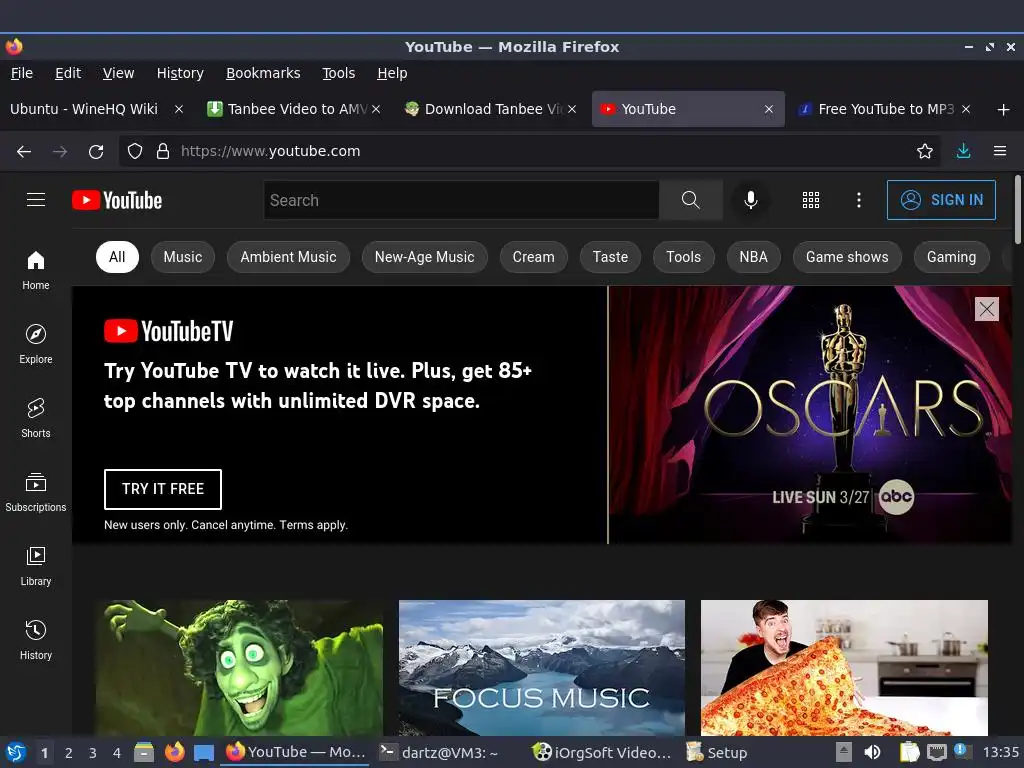Launch Firefox from the taskbar launcher
The height and width of the screenshot is (768, 1024).
click(x=174, y=752)
